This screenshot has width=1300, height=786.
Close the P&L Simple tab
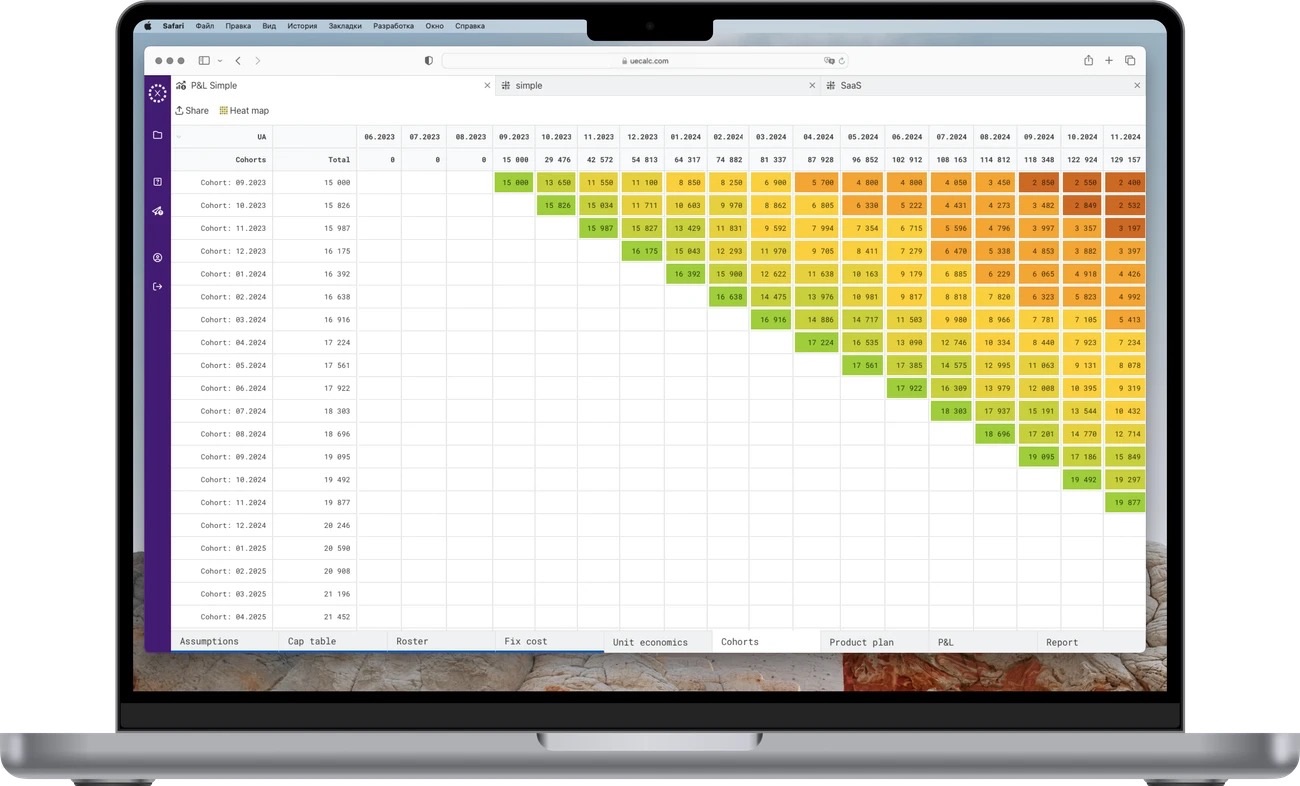coord(488,86)
